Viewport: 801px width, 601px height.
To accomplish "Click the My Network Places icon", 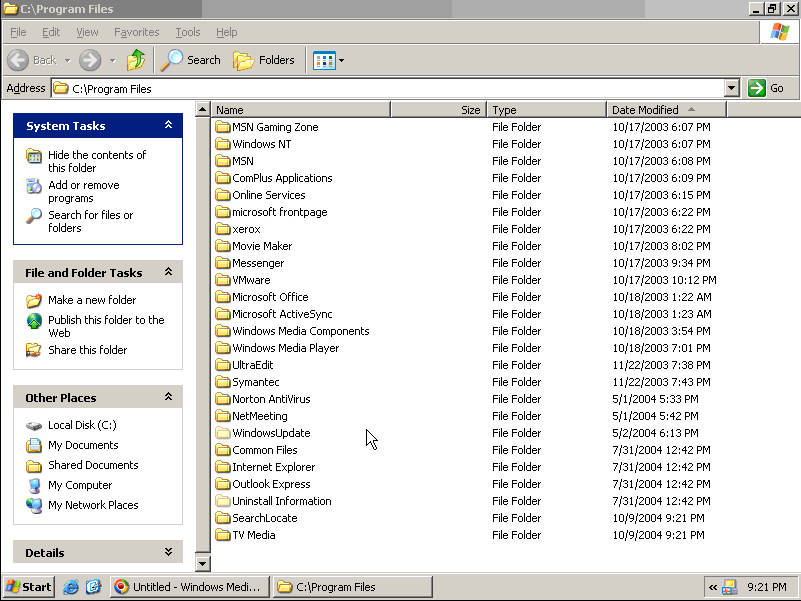I will pos(34,505).
